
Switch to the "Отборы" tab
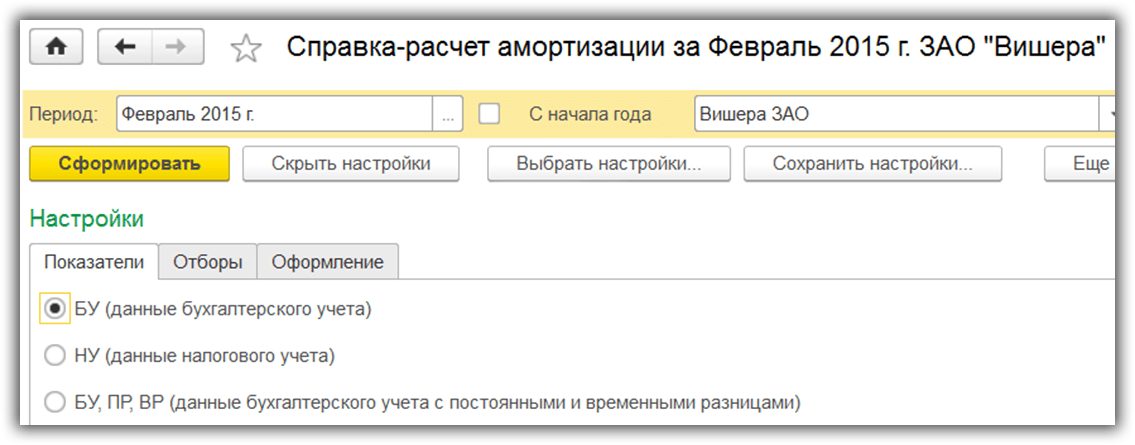208,262
